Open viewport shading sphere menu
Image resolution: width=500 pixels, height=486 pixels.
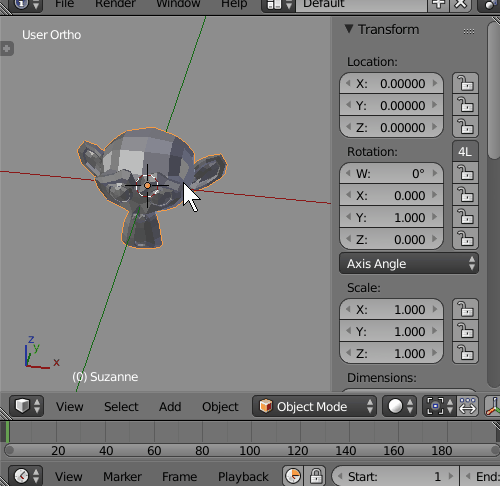pyautogui.click(x=399, y=406)
